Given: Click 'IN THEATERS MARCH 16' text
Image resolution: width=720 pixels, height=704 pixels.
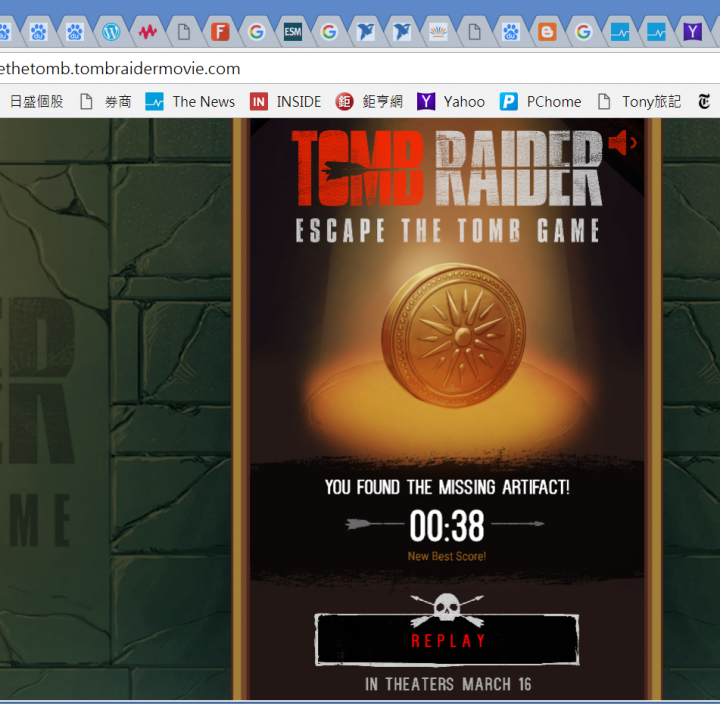Looking at the screenshot, I should [x=448, y=684].
